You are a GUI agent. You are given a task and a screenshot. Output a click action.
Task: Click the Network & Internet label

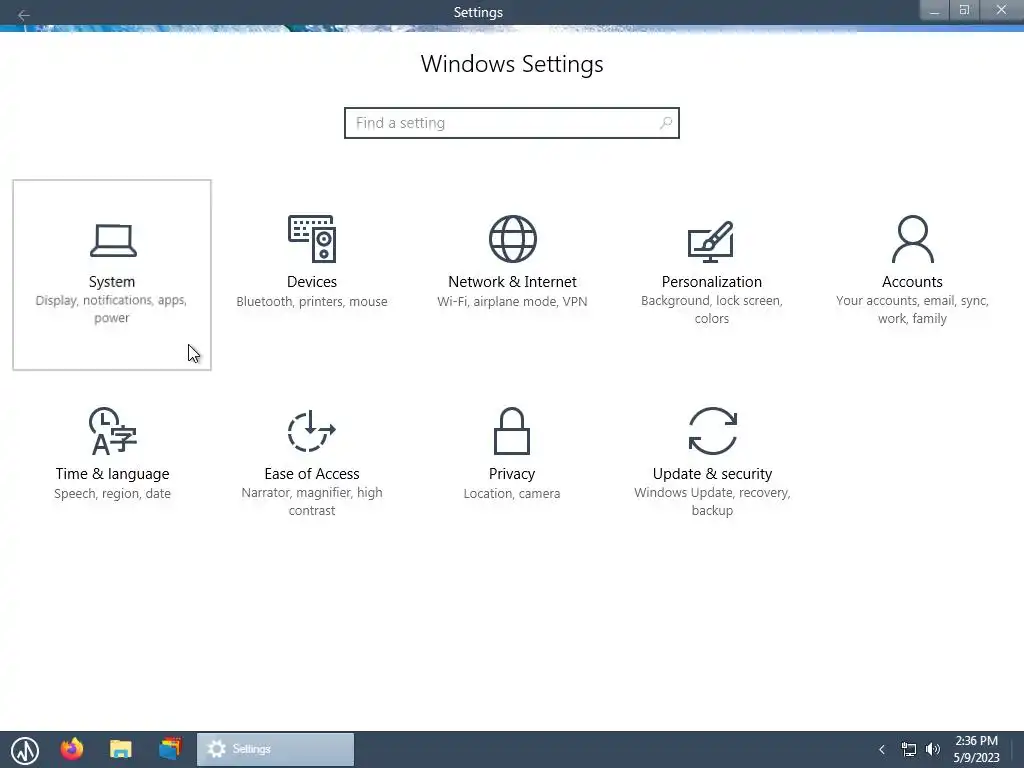513,281
